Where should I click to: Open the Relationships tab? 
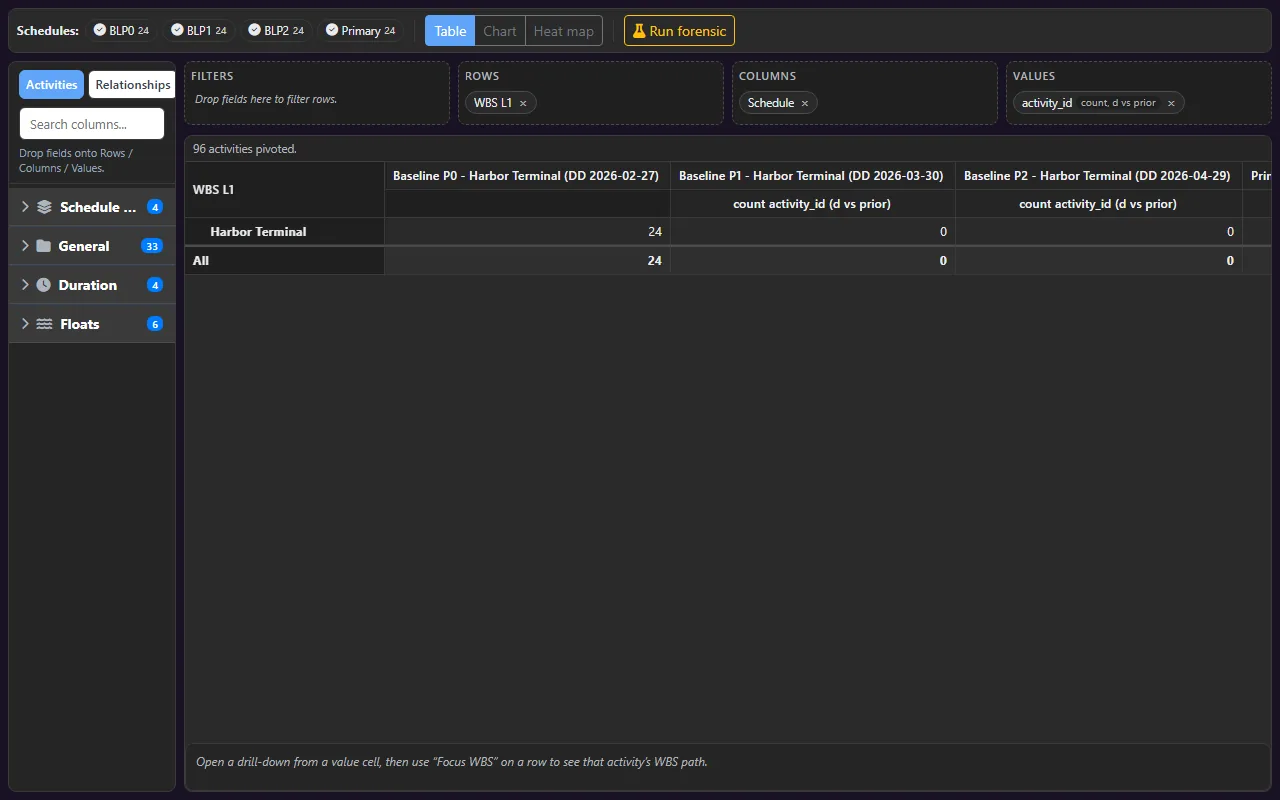tap(132, 85)
